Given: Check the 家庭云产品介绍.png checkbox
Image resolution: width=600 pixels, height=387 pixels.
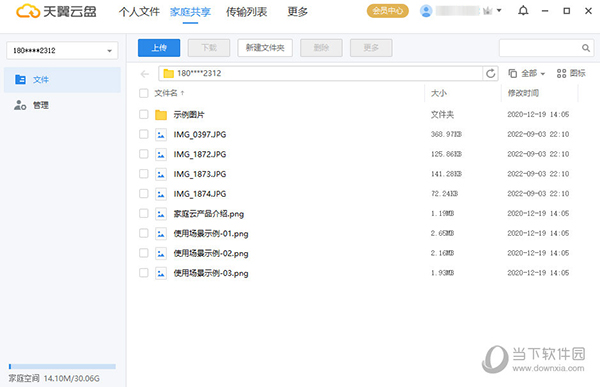Looking at the screenshot, I should (143, 213).
